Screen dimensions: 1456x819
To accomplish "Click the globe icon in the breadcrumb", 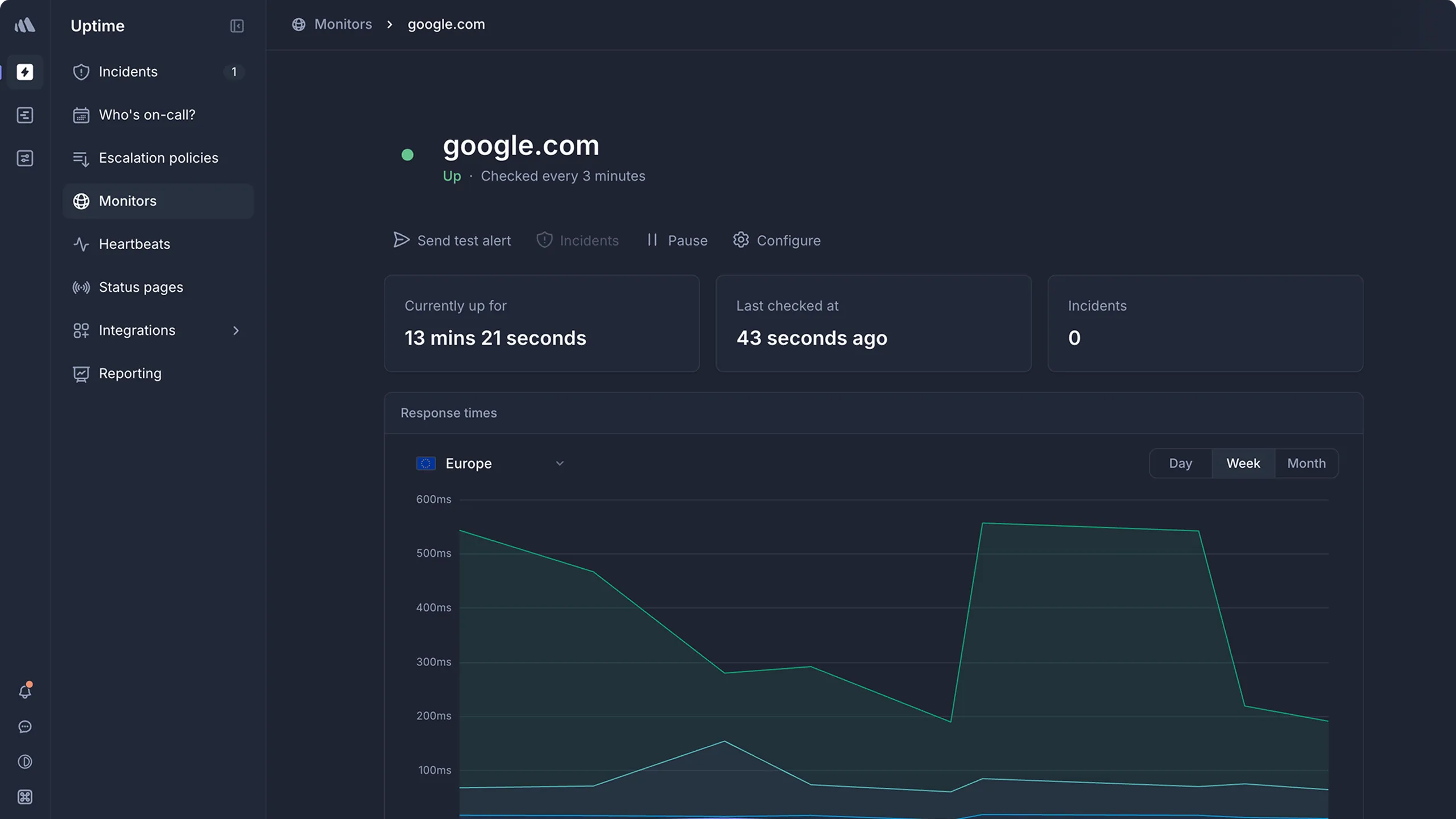I will [299, 24].
